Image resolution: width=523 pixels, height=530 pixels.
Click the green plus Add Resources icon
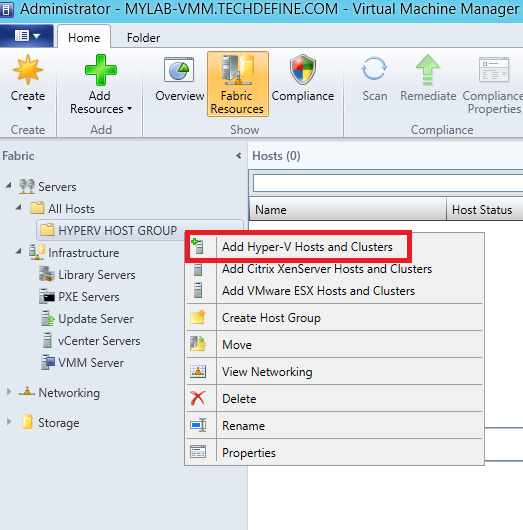click(x=101, y=70)
